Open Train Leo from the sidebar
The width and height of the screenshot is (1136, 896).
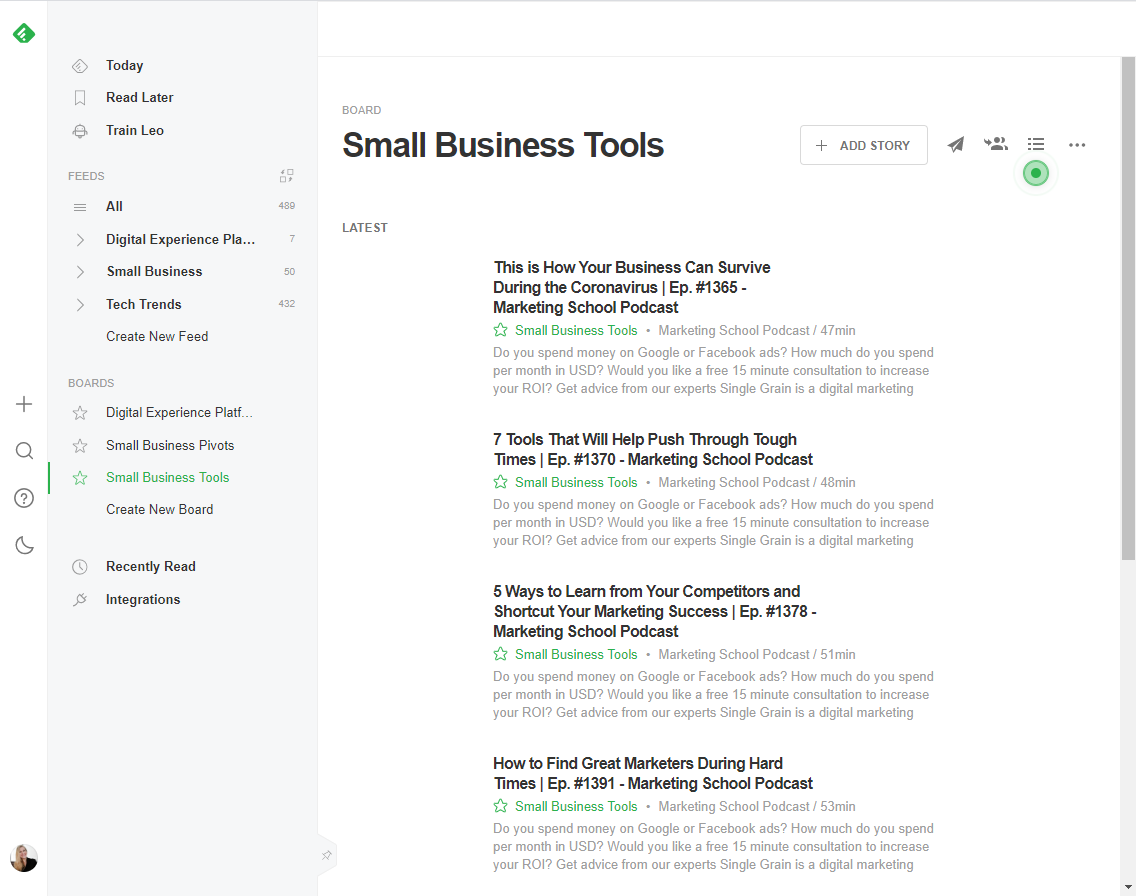[x=133, y=130]
